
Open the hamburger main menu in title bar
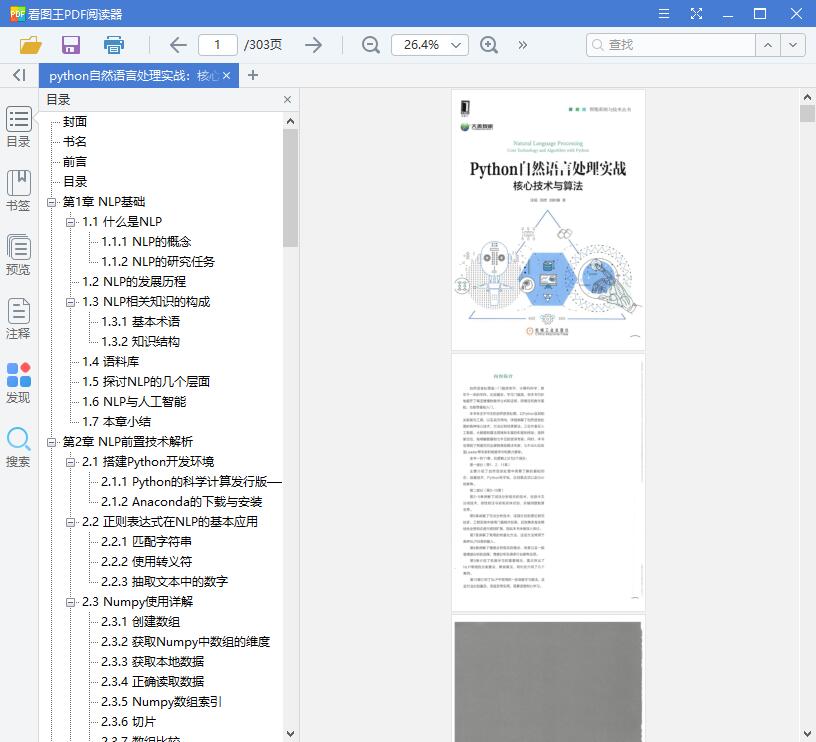pyautogui.click(x=664, y=14)
